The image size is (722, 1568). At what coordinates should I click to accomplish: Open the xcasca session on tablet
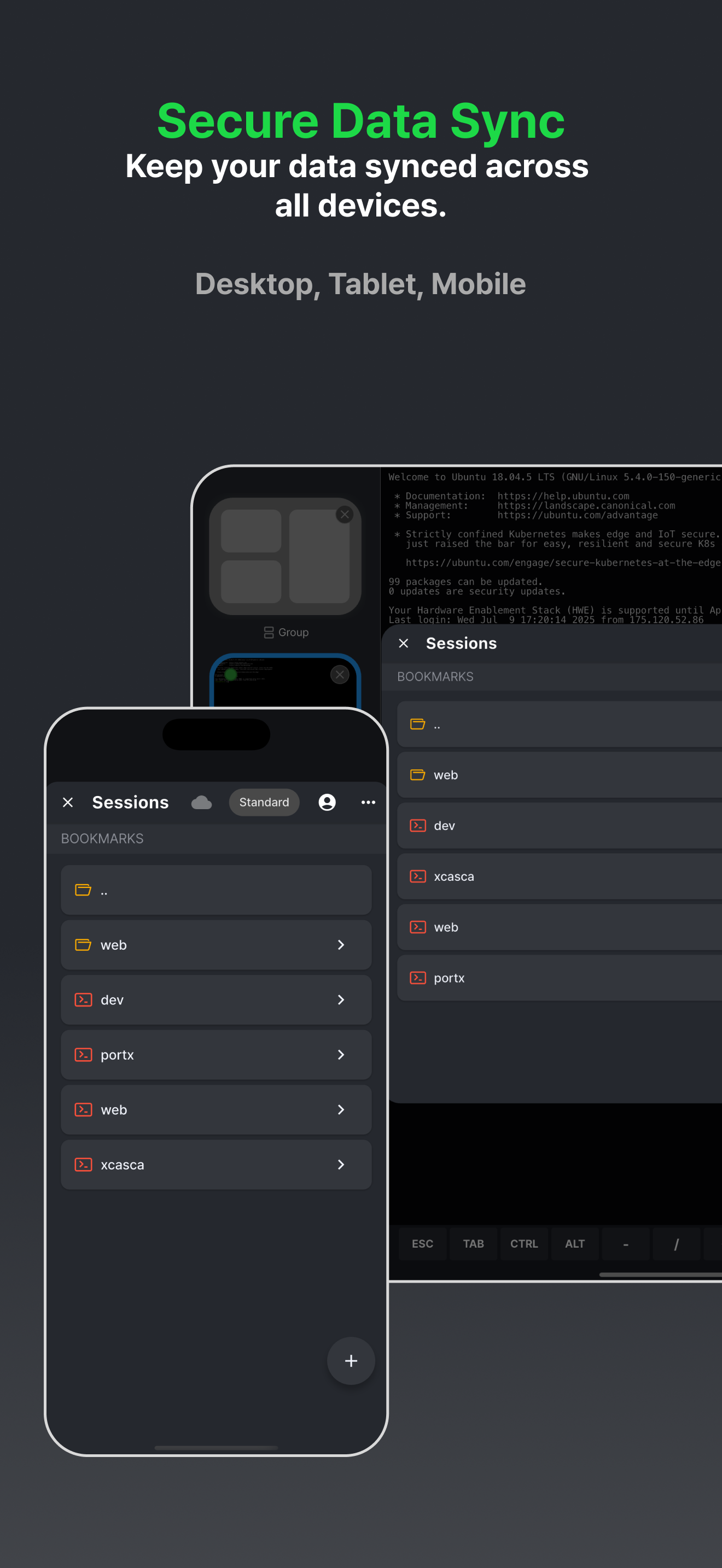[560, 876]
